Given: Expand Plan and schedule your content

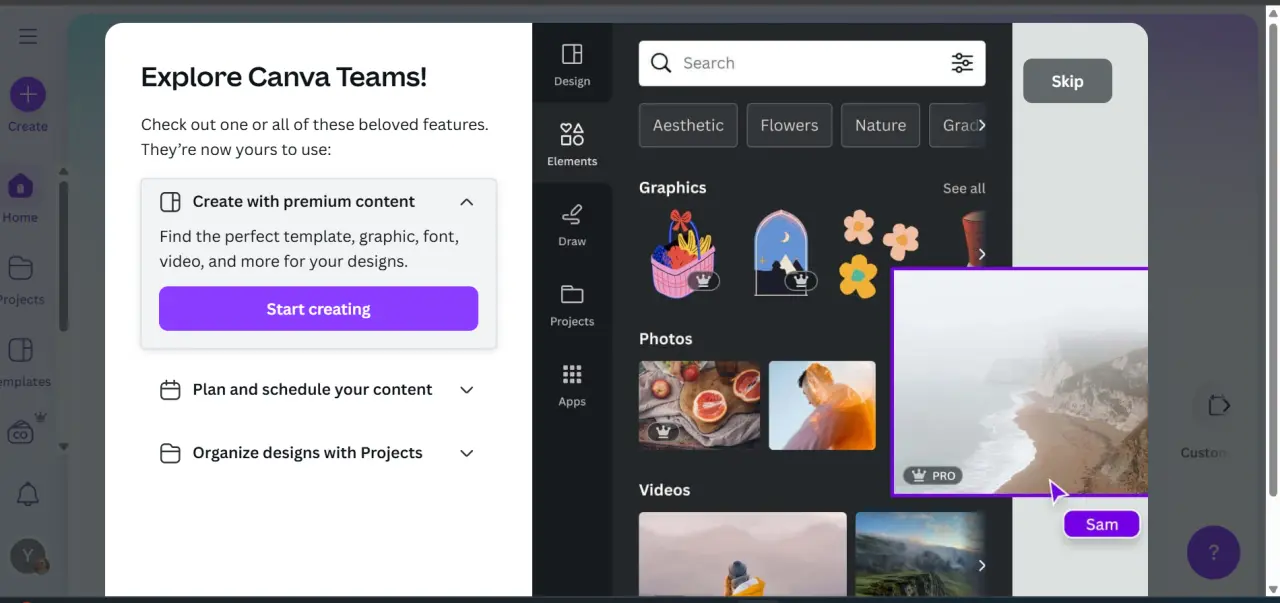Looking at the screenshot, I should pos(466,390).
